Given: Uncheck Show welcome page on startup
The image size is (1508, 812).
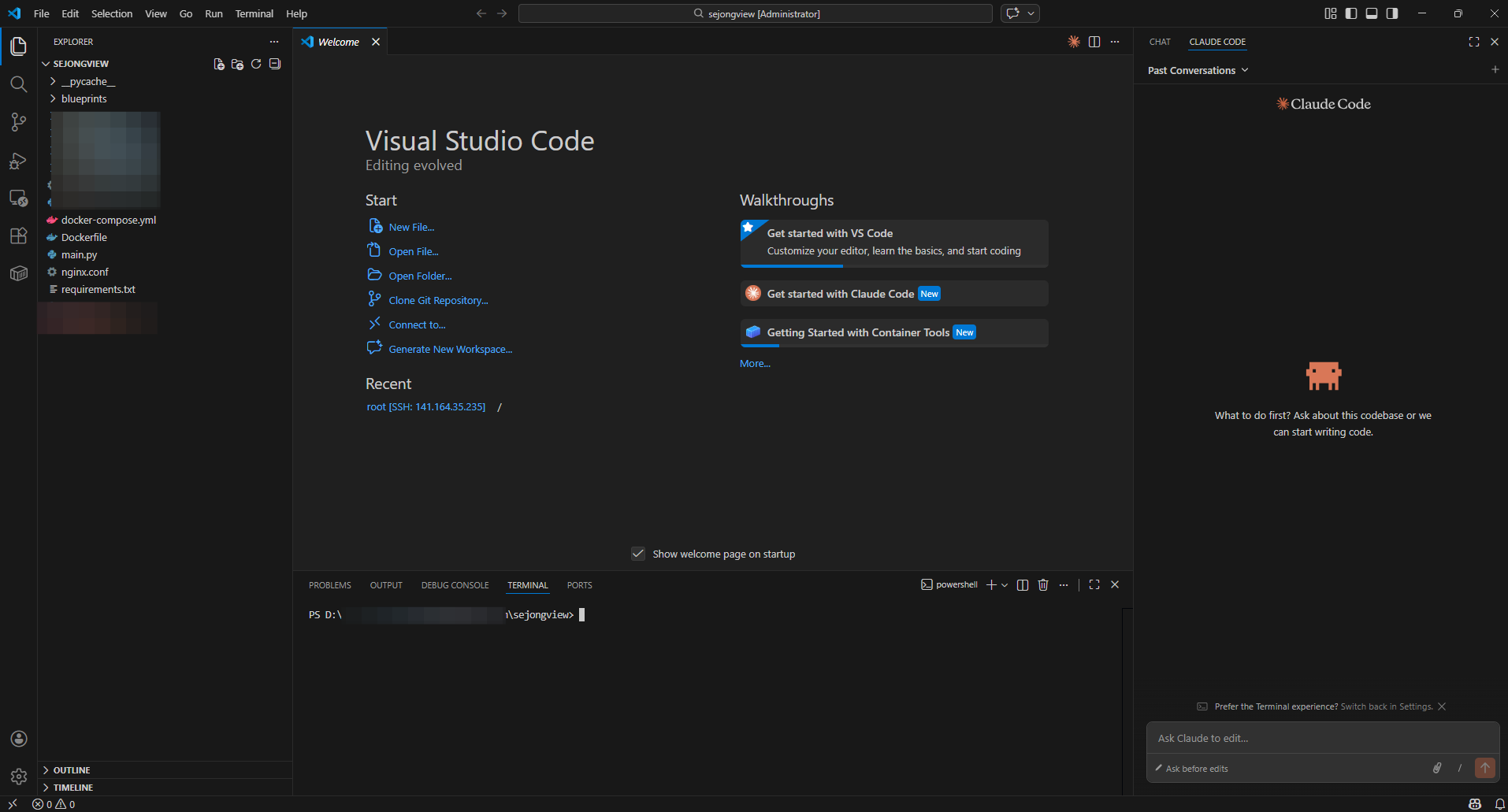Looking at the screenshot, I should (x=638, y=554).
